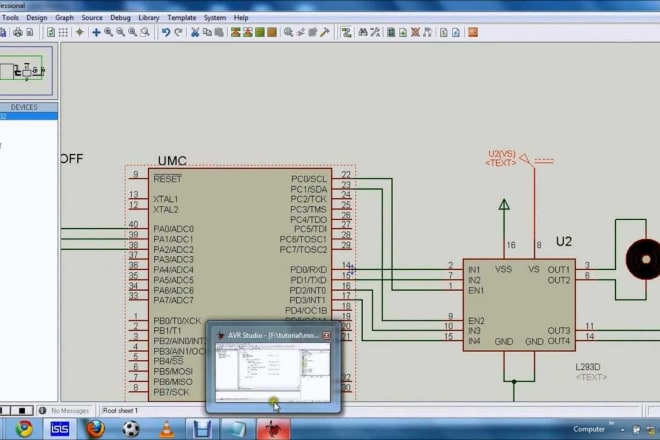Toggle the grid dots display
660x440 pixels.
[x=63, y=32]
